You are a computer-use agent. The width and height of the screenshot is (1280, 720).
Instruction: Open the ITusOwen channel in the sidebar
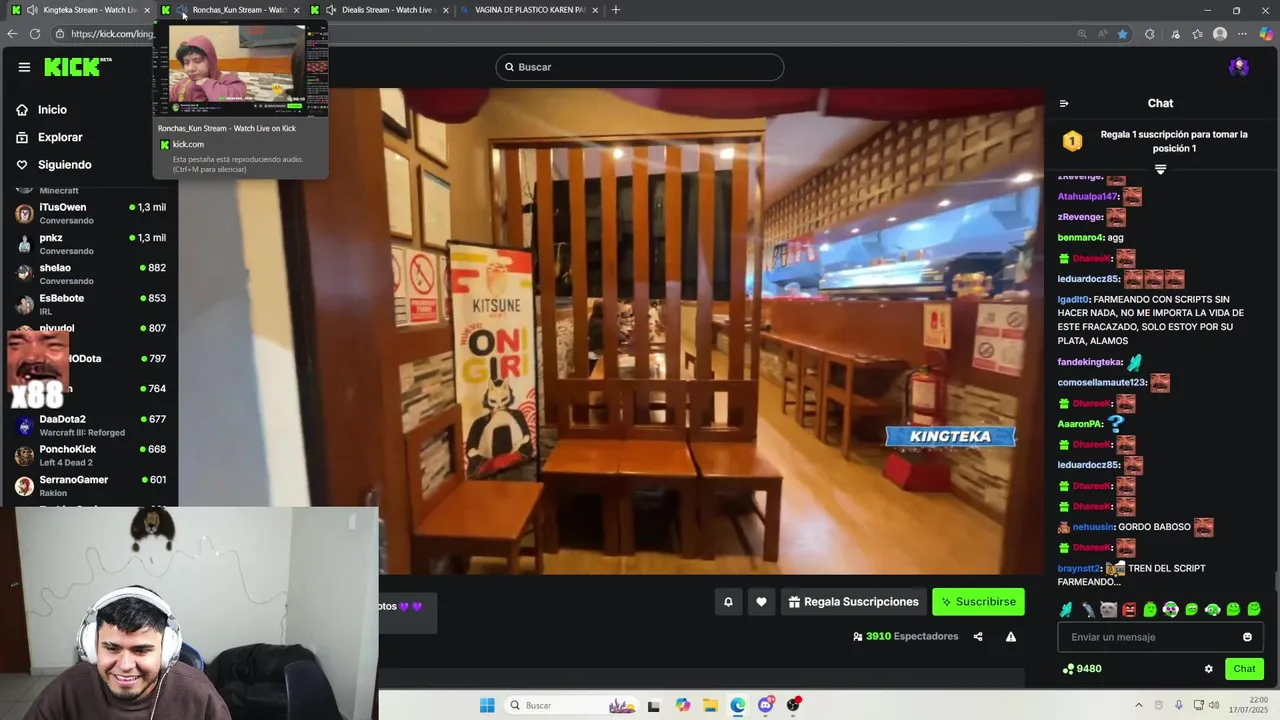(90, 213)
